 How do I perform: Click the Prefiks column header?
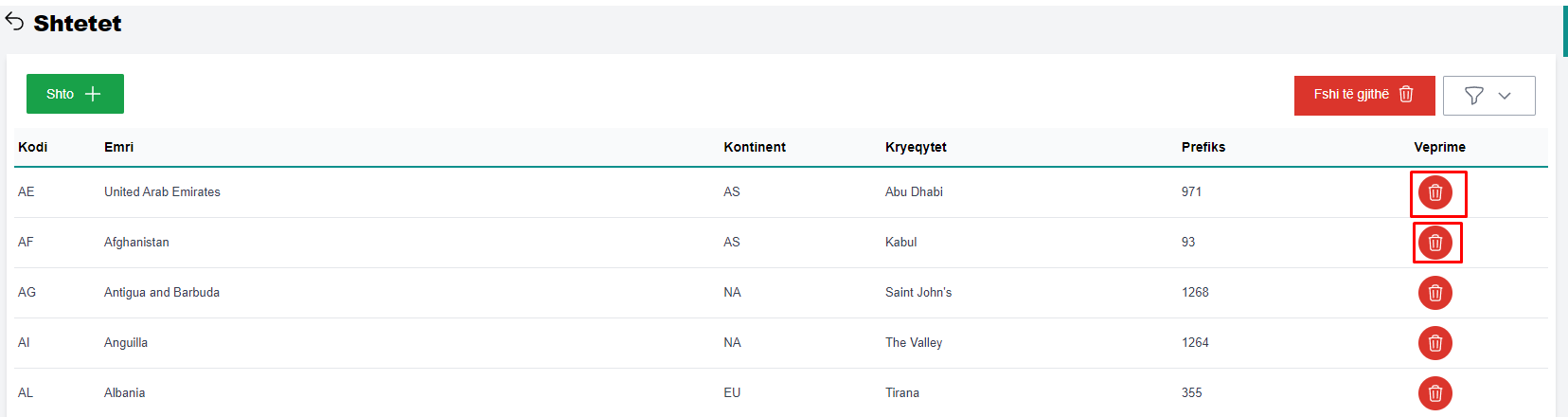click(x=1203, y=147)
